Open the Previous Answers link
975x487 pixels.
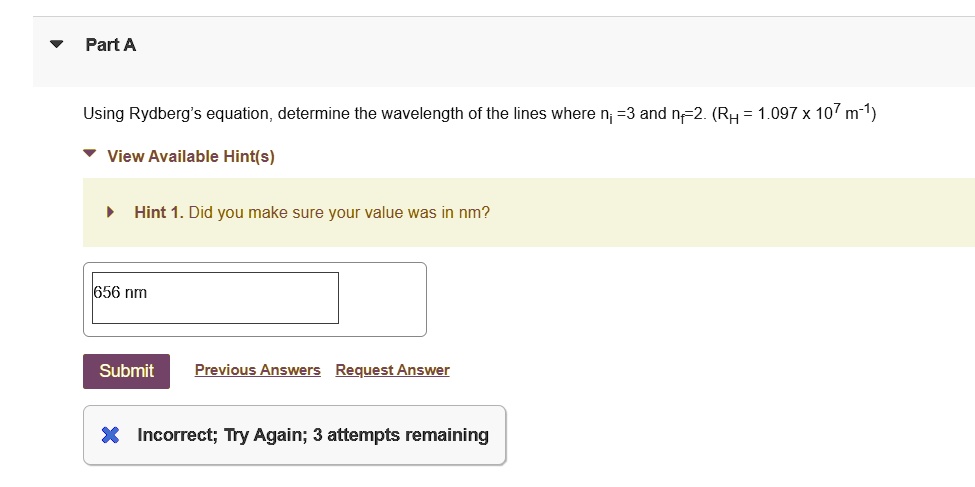[x=258, y=370]
